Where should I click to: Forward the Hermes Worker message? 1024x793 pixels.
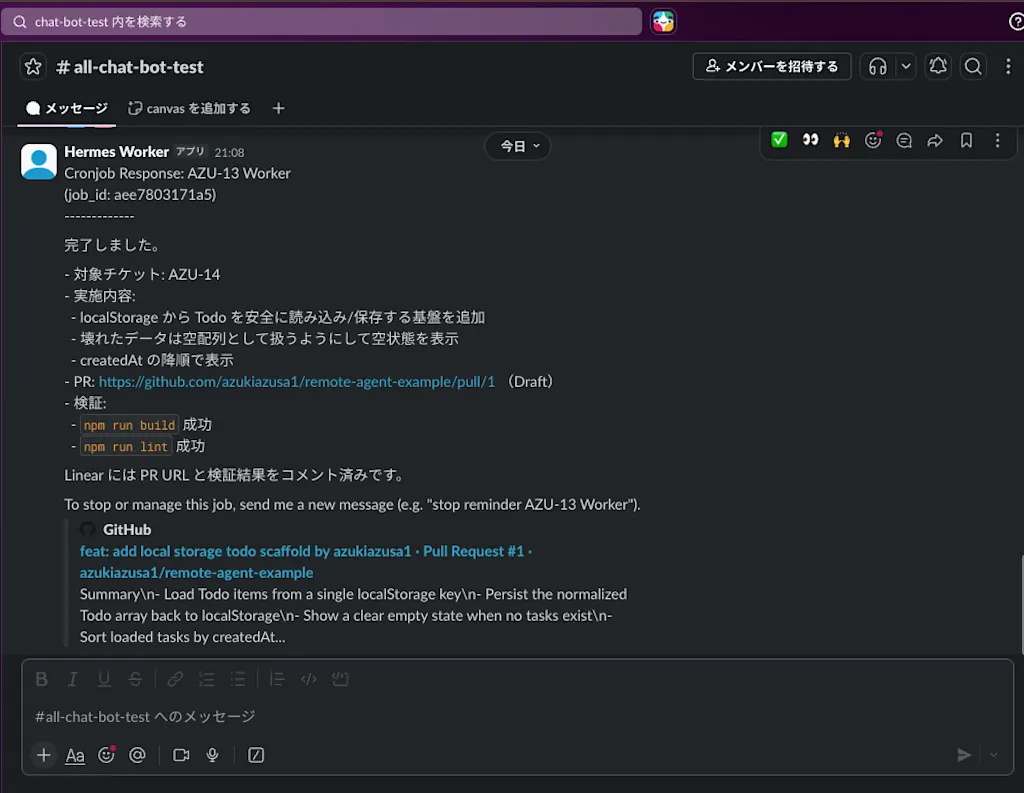point(935,140)
